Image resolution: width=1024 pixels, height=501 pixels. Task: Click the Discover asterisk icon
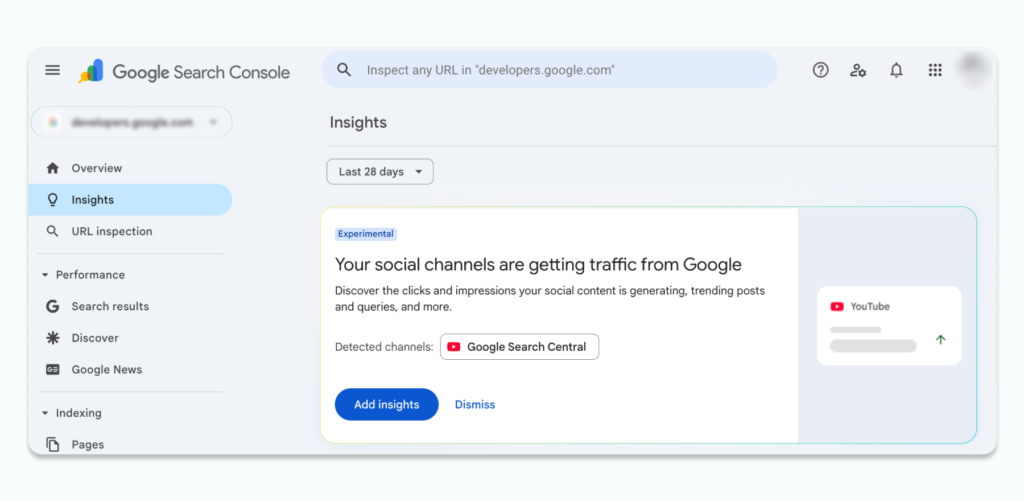53,338
